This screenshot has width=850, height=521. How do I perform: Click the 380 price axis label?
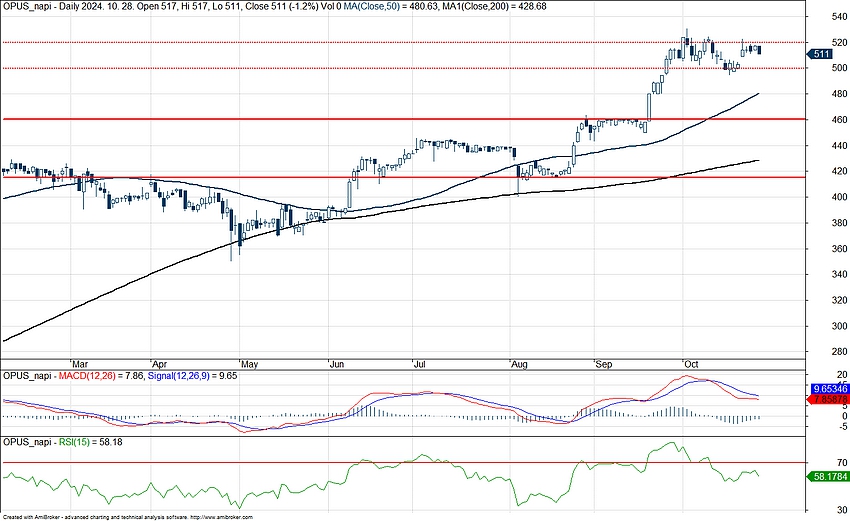coord(839,223)
